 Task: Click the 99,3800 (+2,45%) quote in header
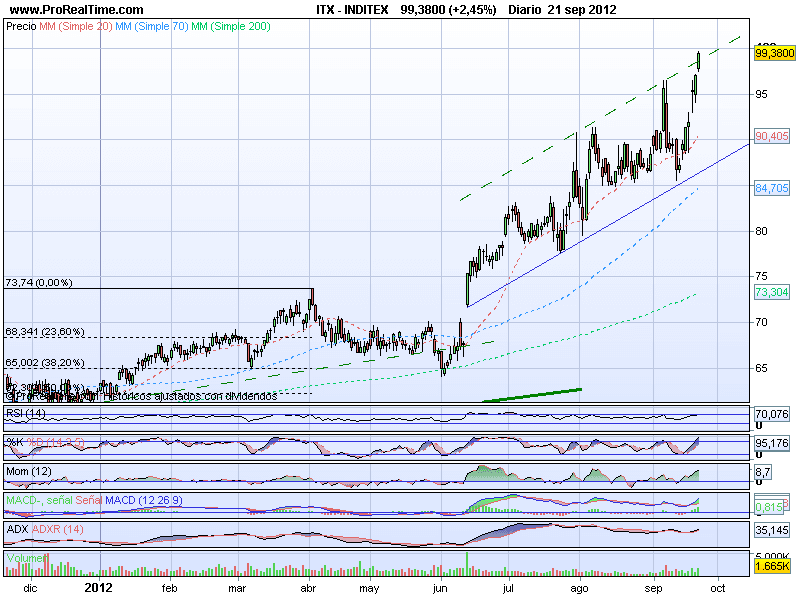pyautogui.click(x=448, y=10)
